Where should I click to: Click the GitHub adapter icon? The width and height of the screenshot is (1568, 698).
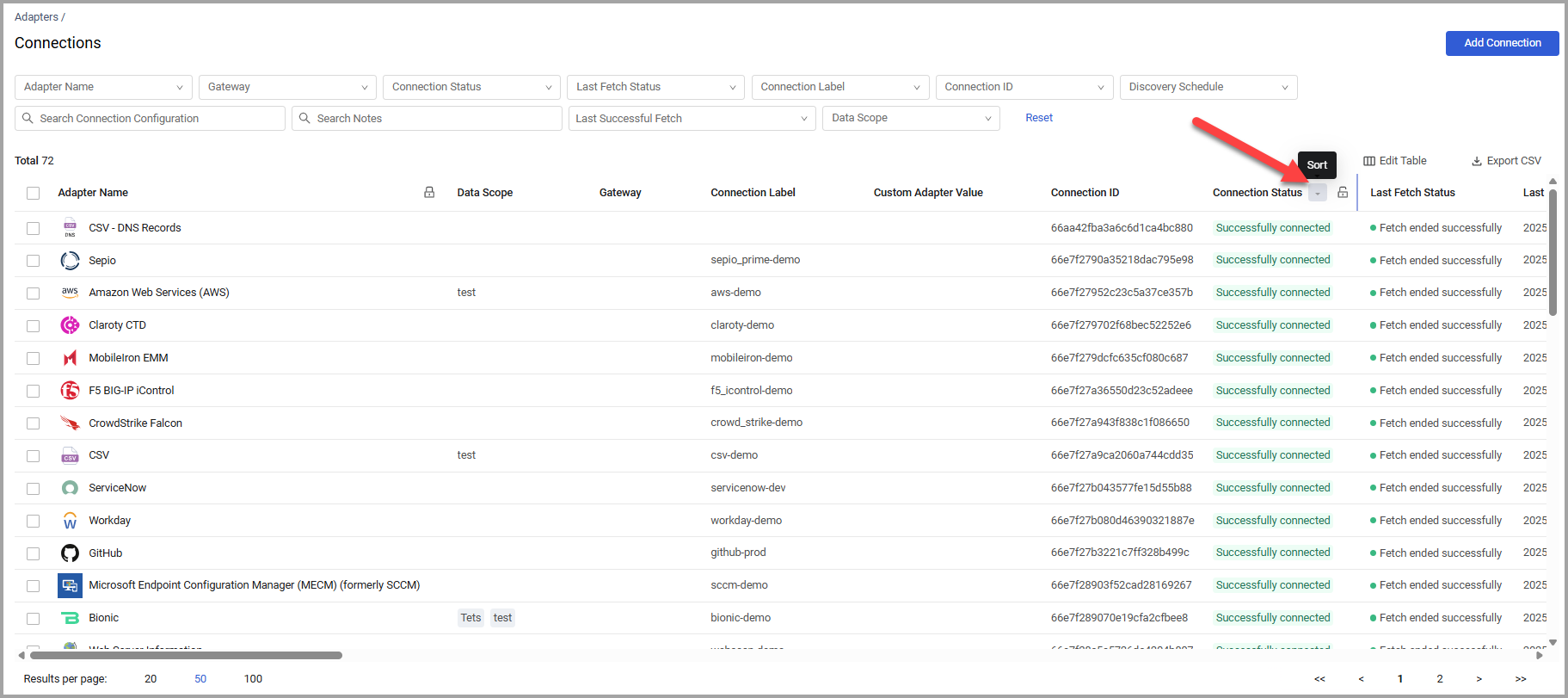(70, 553)
